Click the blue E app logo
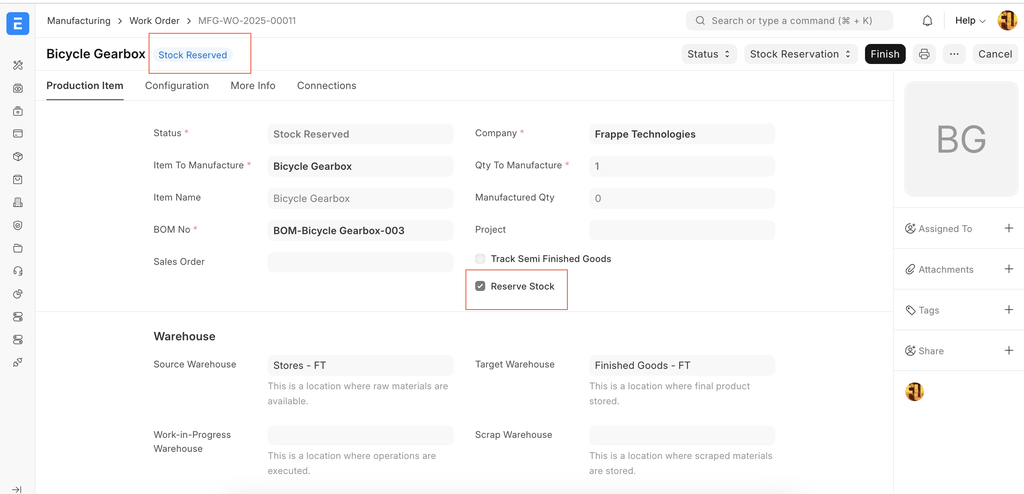The image size is (1024, 494). [18, 23]
